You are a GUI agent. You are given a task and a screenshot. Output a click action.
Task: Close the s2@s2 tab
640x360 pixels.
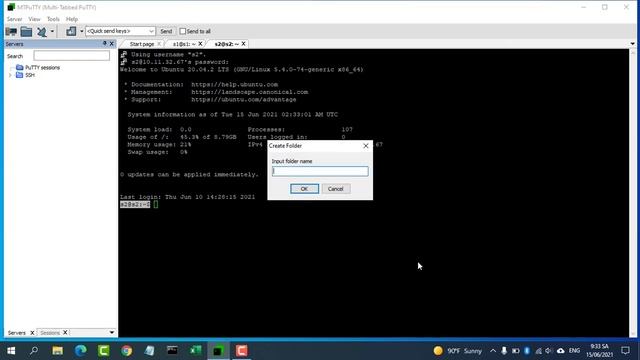[x=244, y=44]
